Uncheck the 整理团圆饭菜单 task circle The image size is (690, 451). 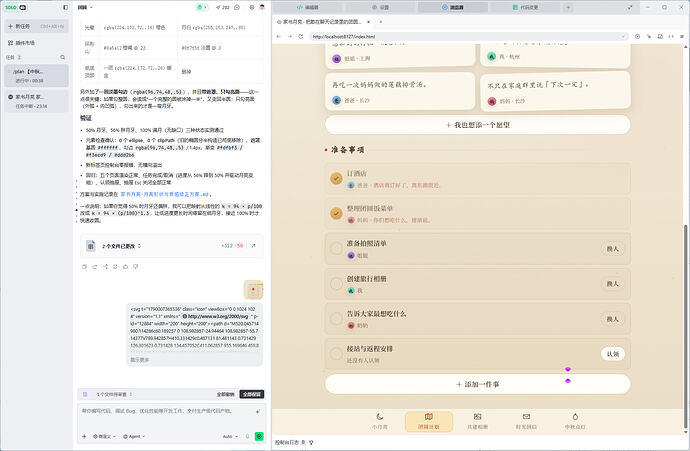(336, 213)
